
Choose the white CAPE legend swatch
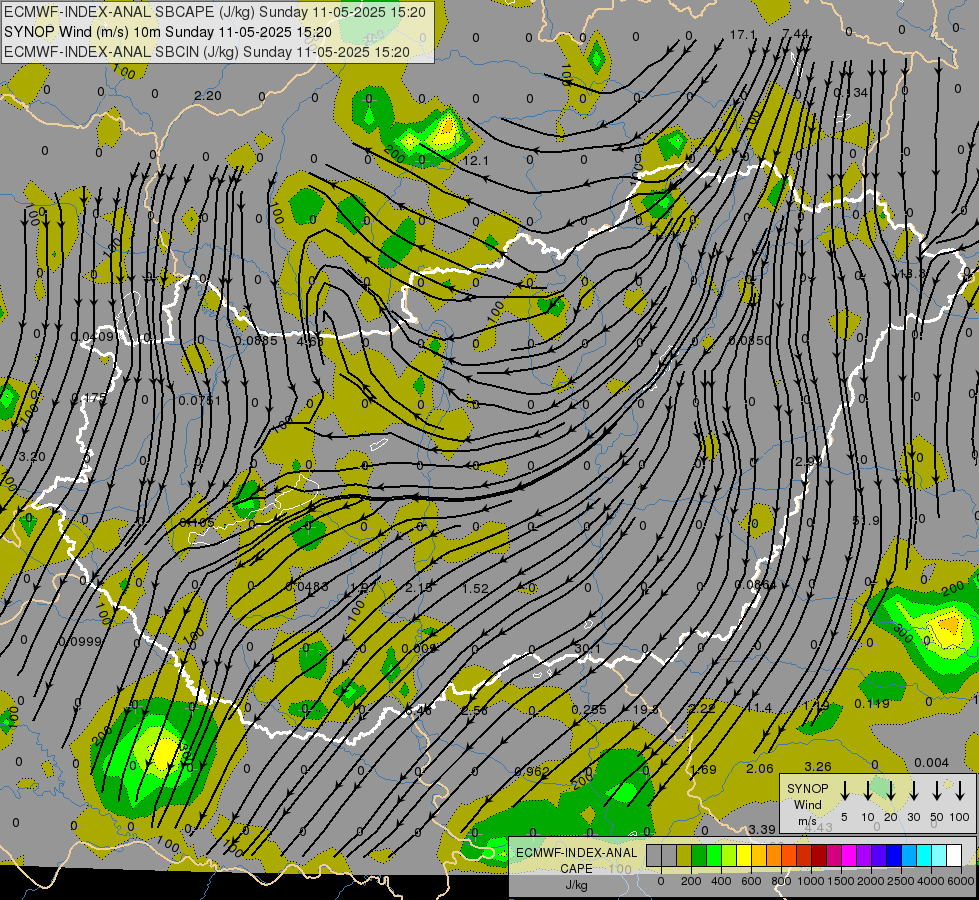tap(955, 855)
